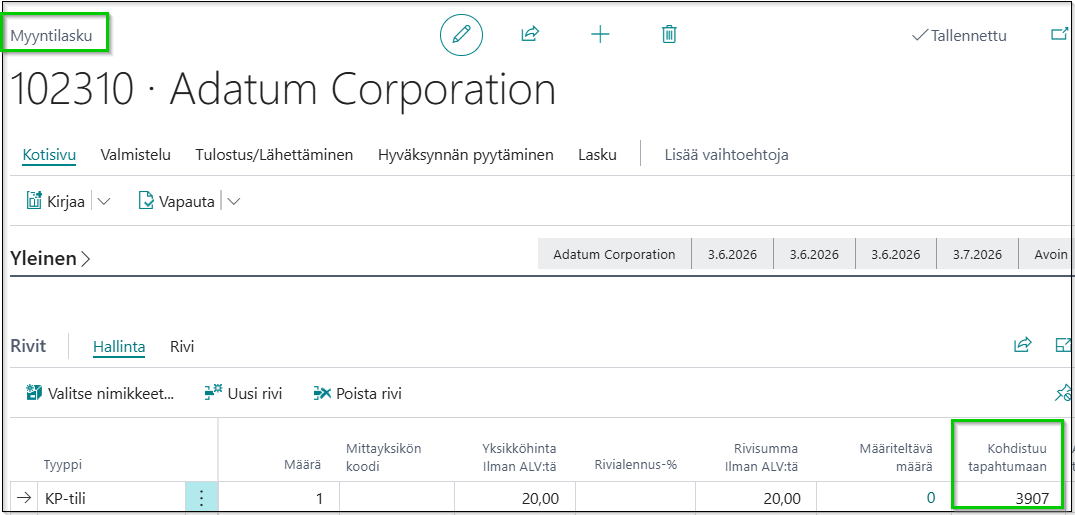1075x515 pixels.
Task: Click the 102310 Adatum Corporation title
Action: (283, 89)
